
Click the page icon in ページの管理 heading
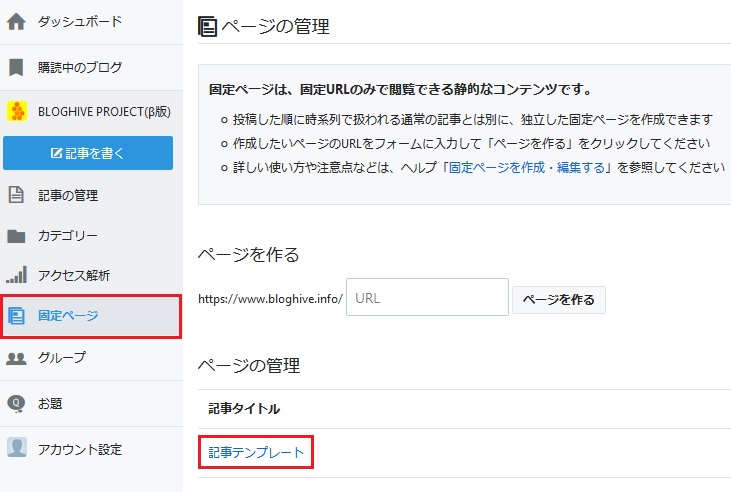207,26
